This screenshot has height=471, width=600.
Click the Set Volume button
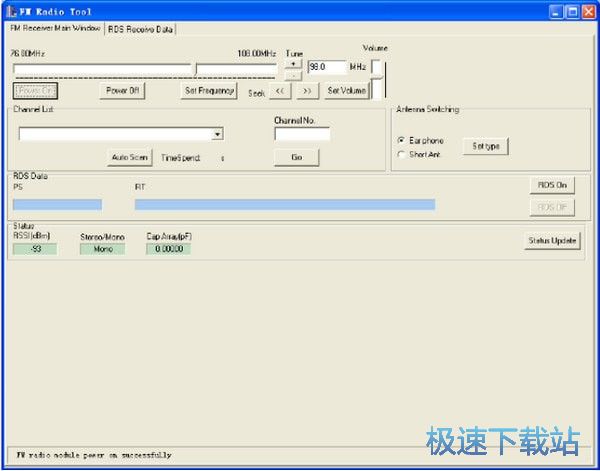click(x=346, y=91)
